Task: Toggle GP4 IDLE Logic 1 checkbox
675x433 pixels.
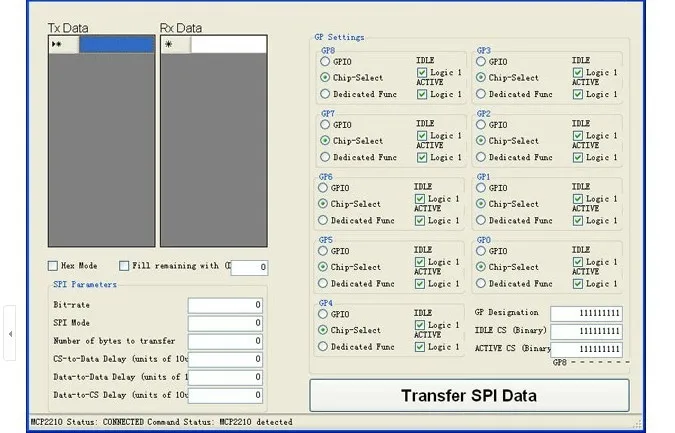Action: pyautogui.click(x=420, y=325)
